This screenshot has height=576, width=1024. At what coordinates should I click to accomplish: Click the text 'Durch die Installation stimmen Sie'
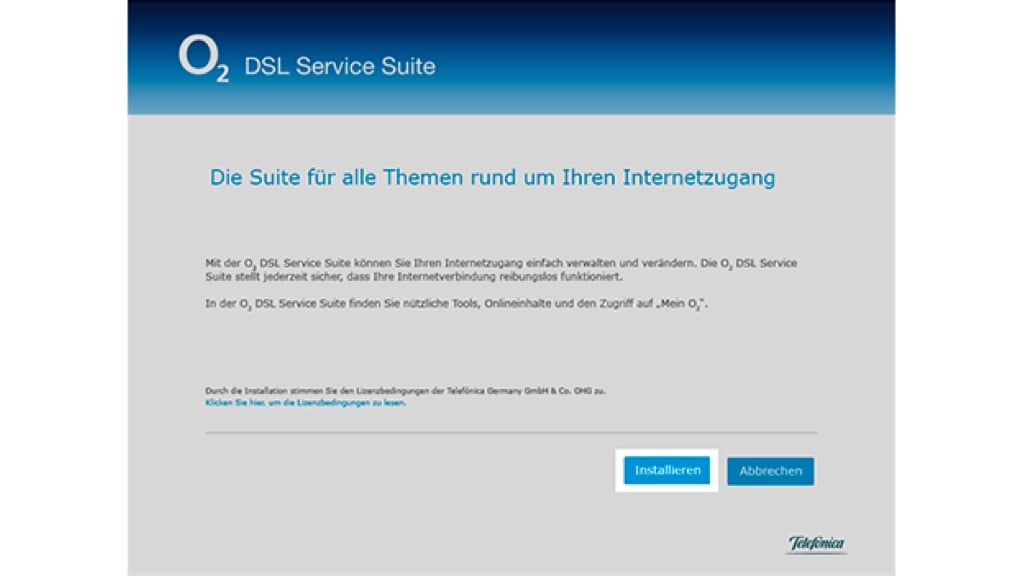405,391
